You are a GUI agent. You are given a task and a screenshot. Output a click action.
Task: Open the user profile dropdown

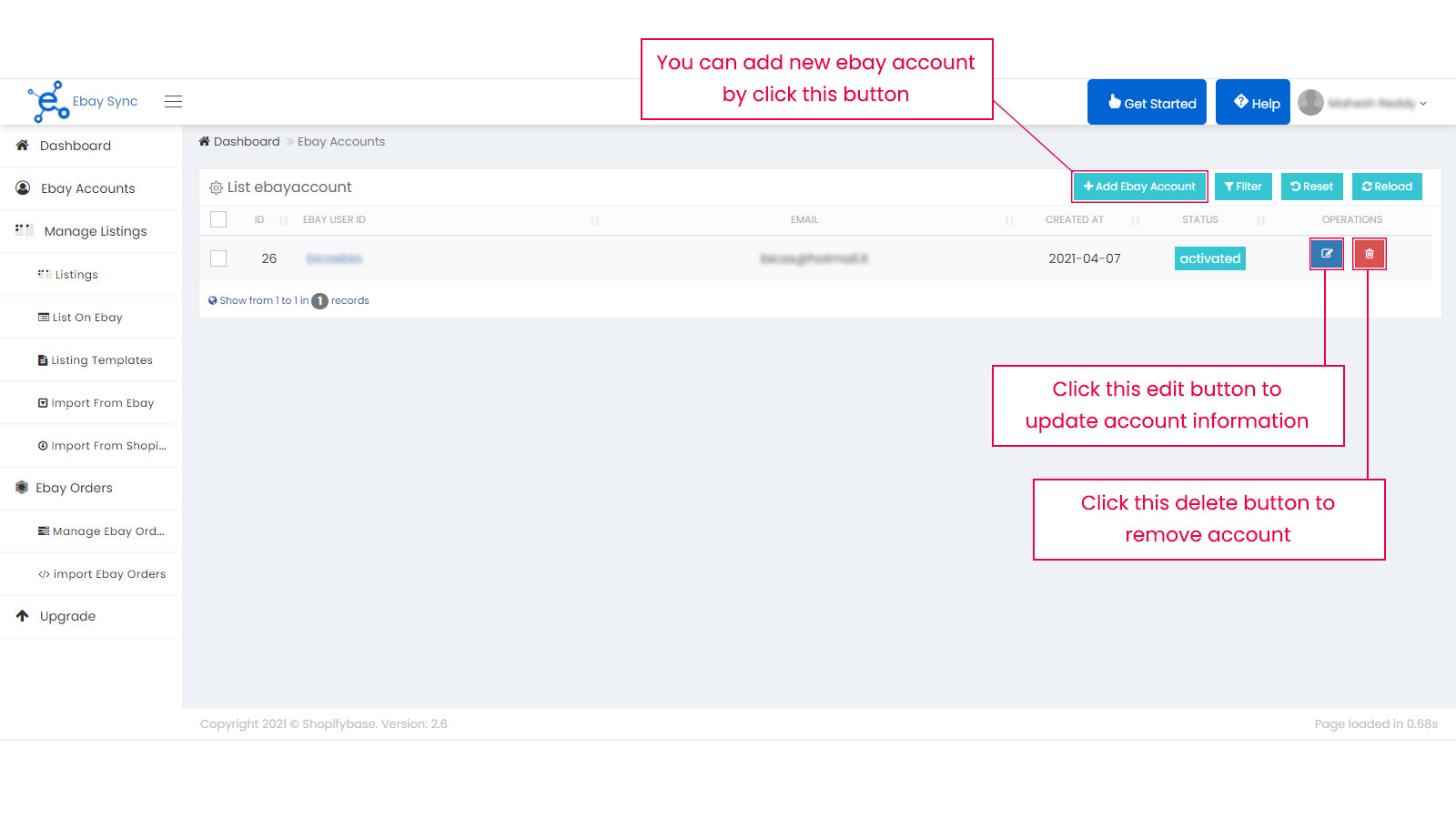tap(1362, 103)
